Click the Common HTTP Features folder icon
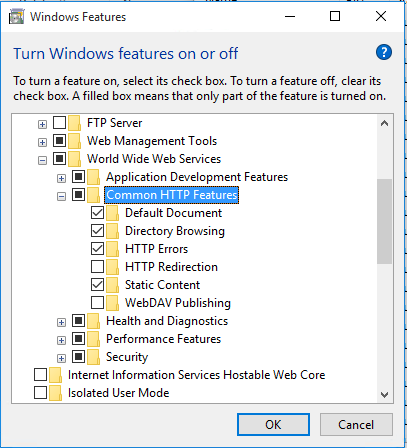The height and width of the screenshot is (448, 407). tap(93, 195)
